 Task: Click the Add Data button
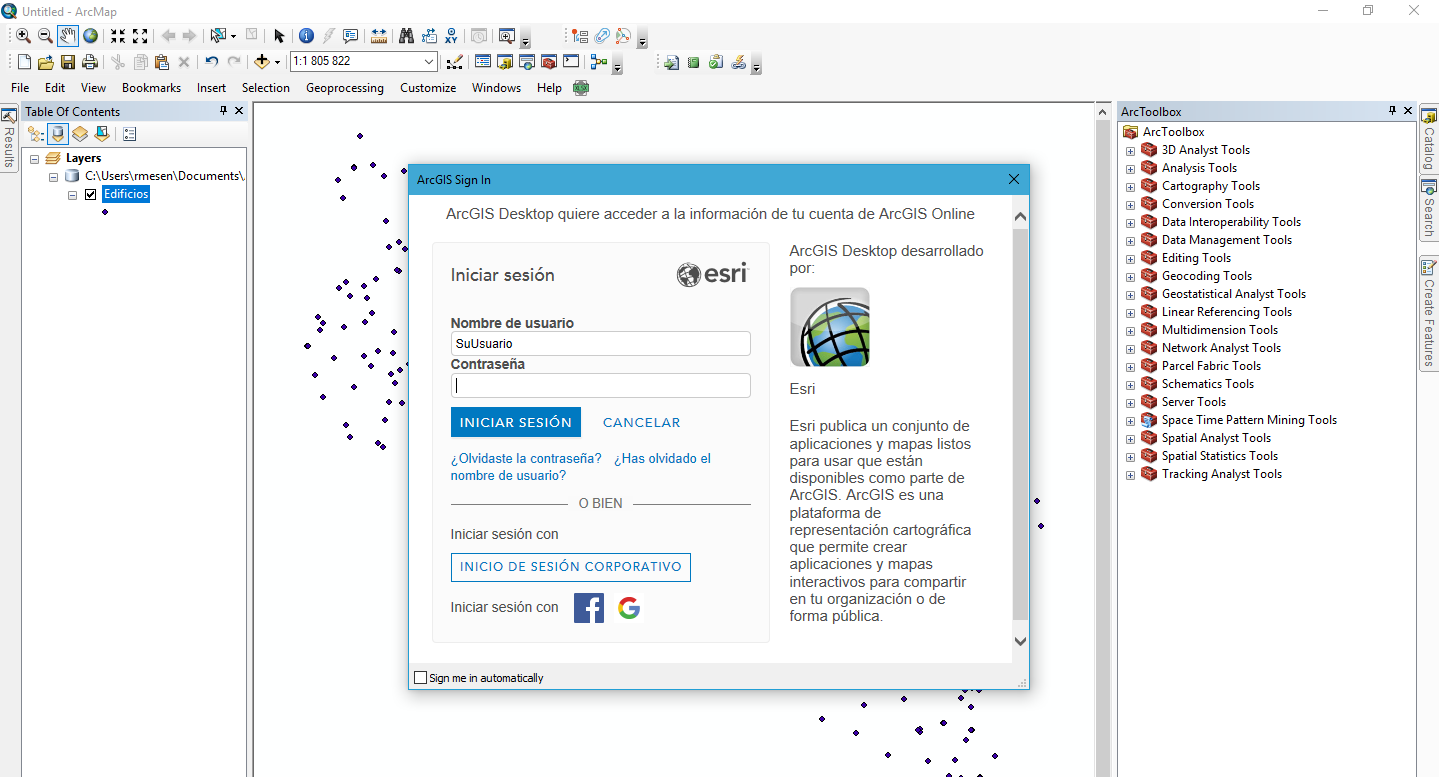[x=262, y=62]
